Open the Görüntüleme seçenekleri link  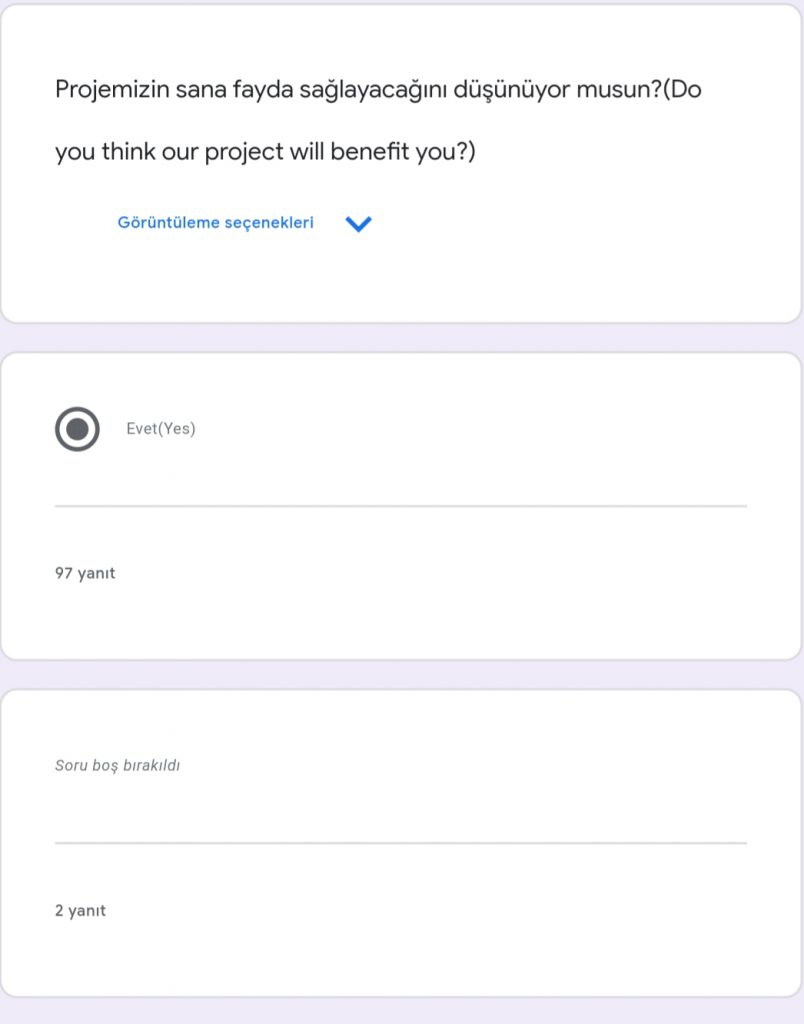(x=215, y=223)
